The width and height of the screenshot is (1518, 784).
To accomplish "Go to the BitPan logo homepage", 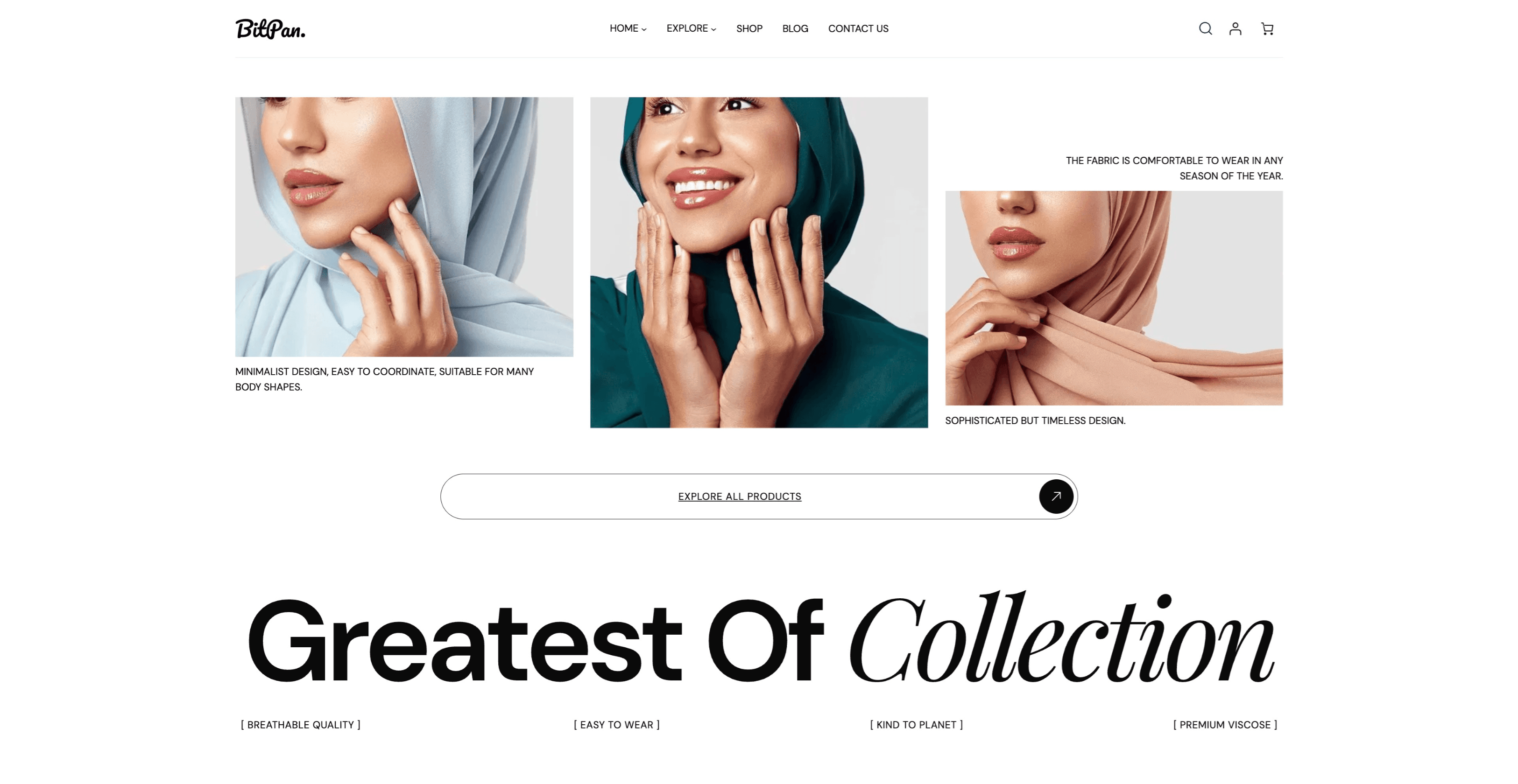I will pos(270,29).
